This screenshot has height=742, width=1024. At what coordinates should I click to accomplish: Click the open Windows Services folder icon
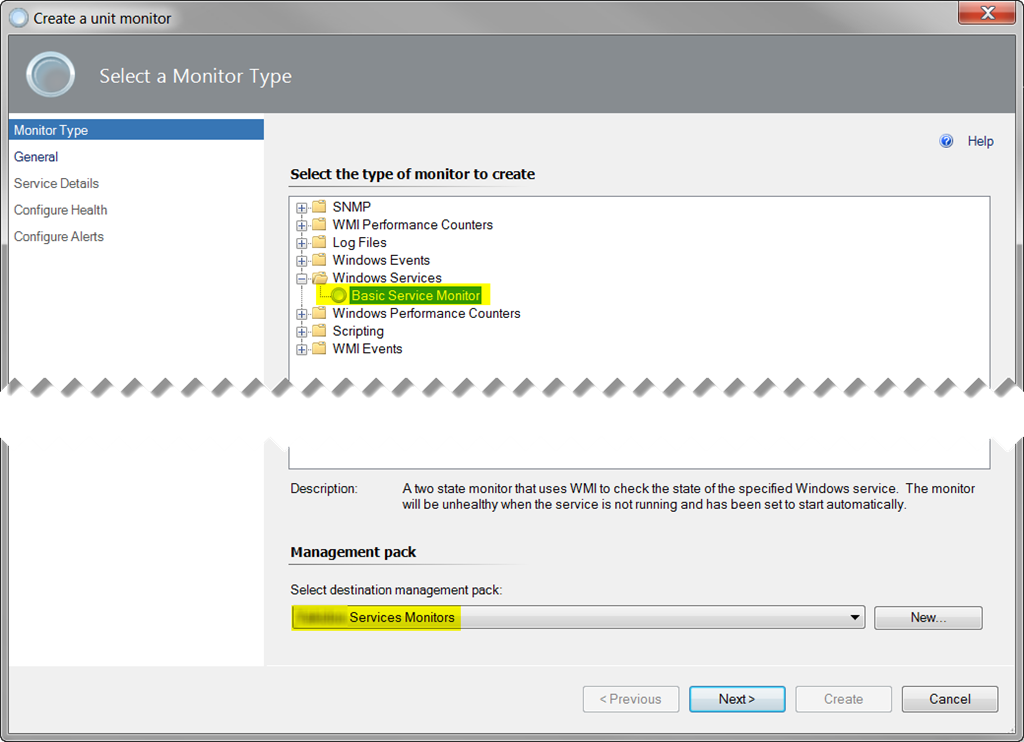(318, 278)
